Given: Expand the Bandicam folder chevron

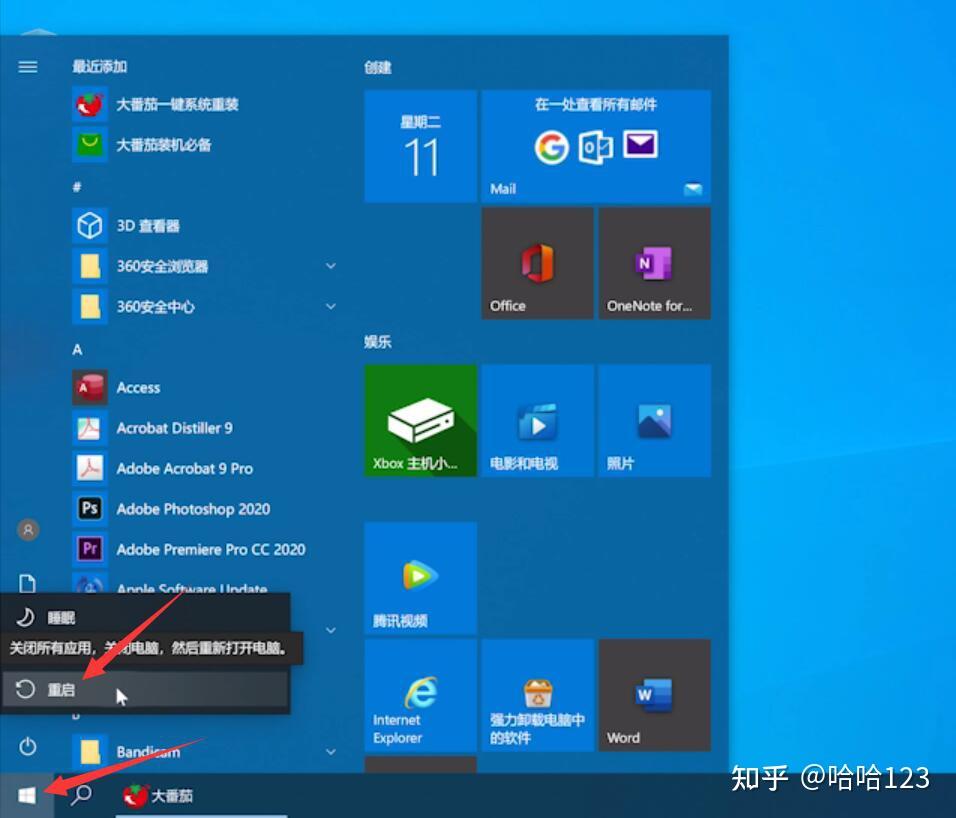Looking at the screenshot, I should click(330, 752).
